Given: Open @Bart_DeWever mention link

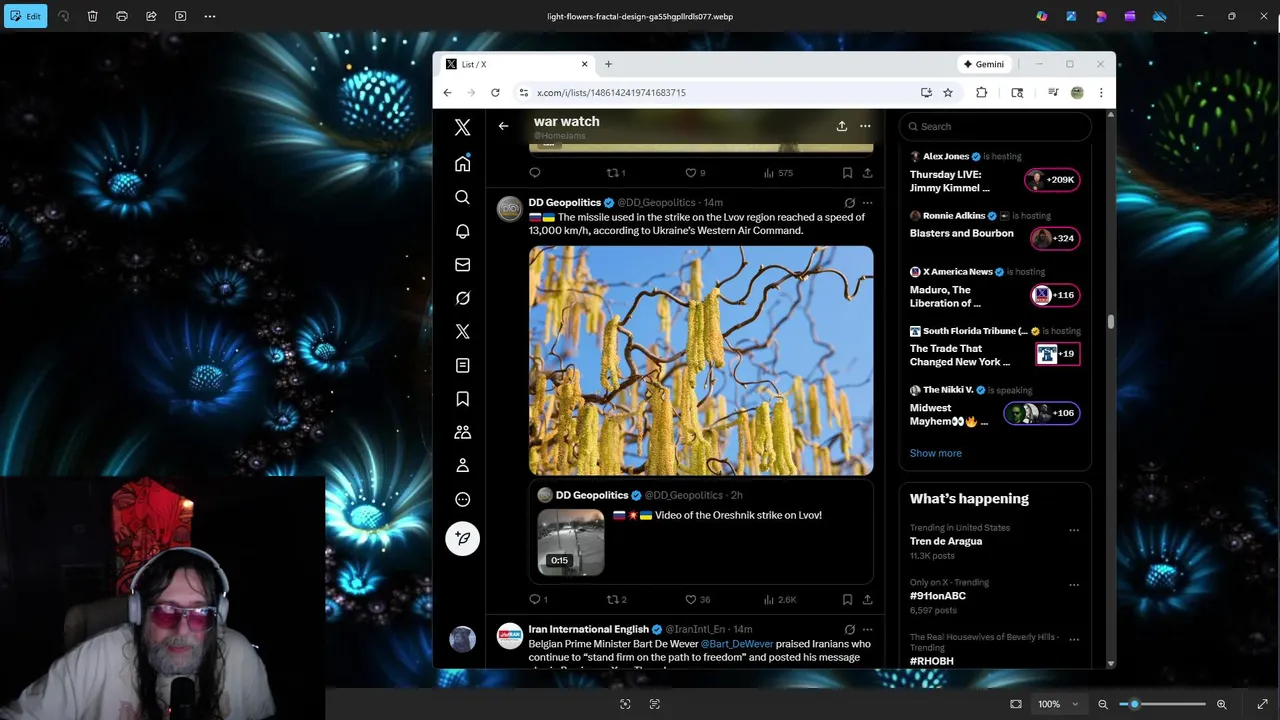Looking at the screenshot, I should [x=737, y=644].
